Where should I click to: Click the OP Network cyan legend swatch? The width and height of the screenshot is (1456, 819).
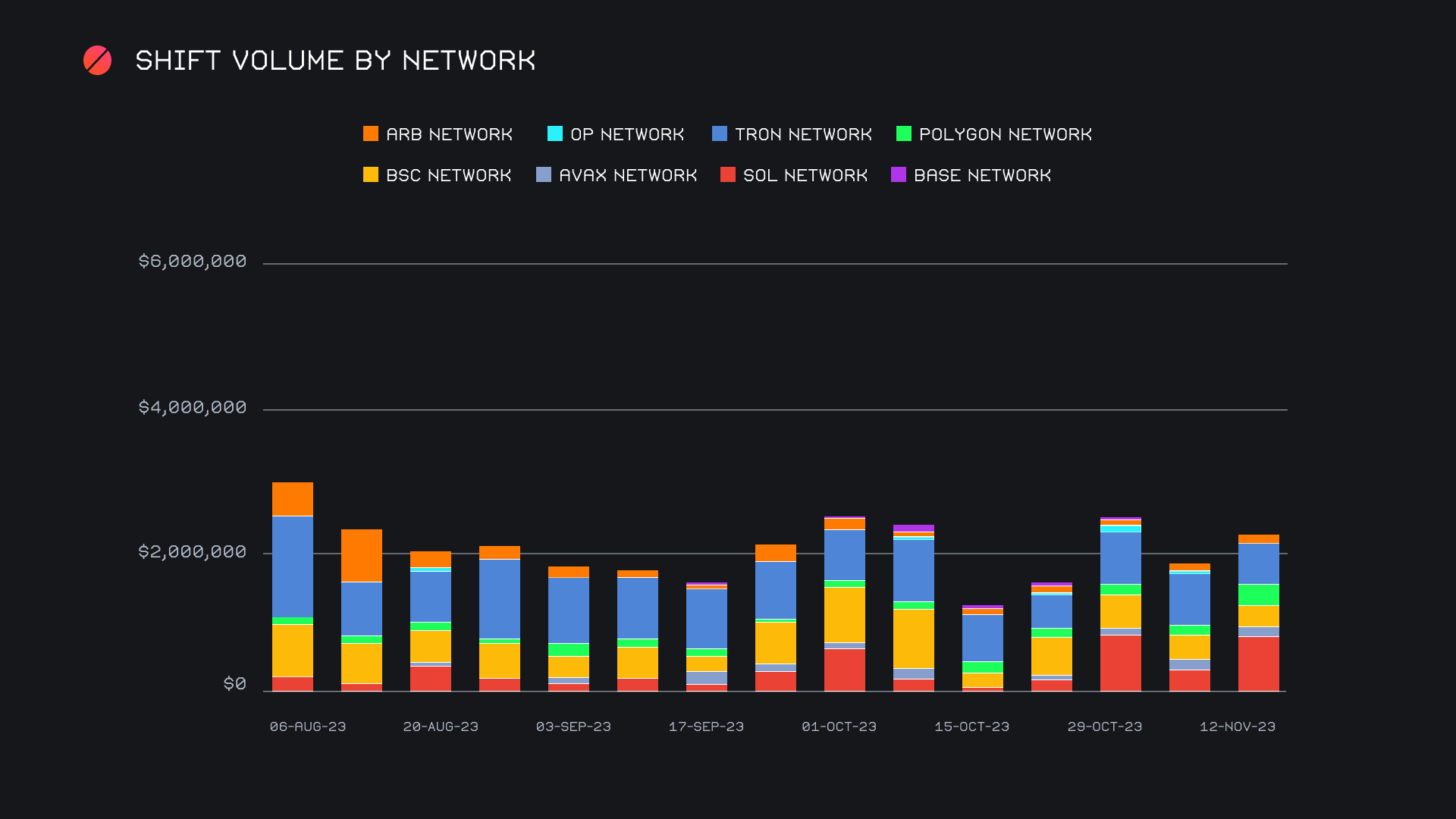(554, 134)
